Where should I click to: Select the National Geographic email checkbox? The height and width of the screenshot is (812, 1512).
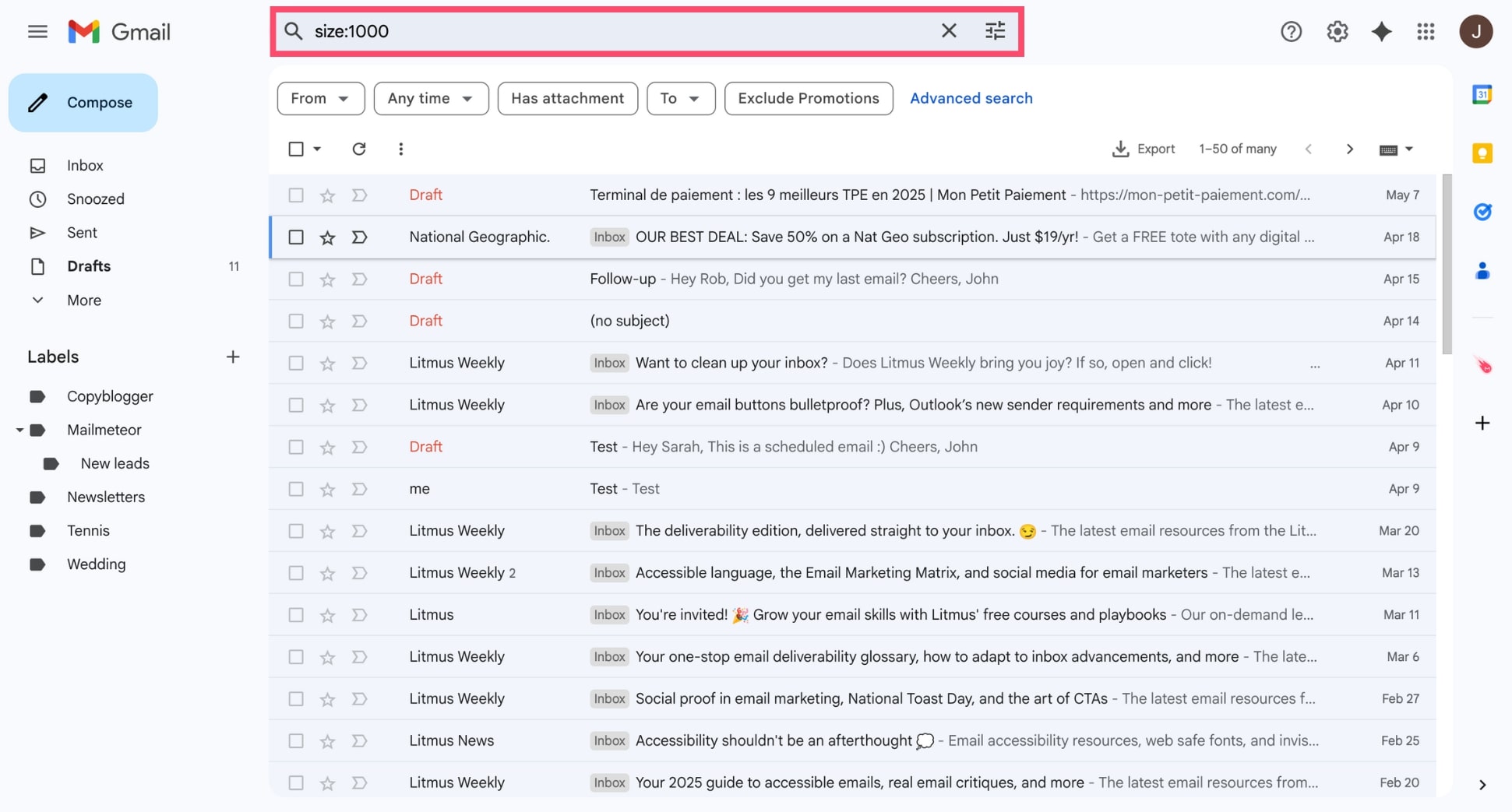(x=296, y=237)
